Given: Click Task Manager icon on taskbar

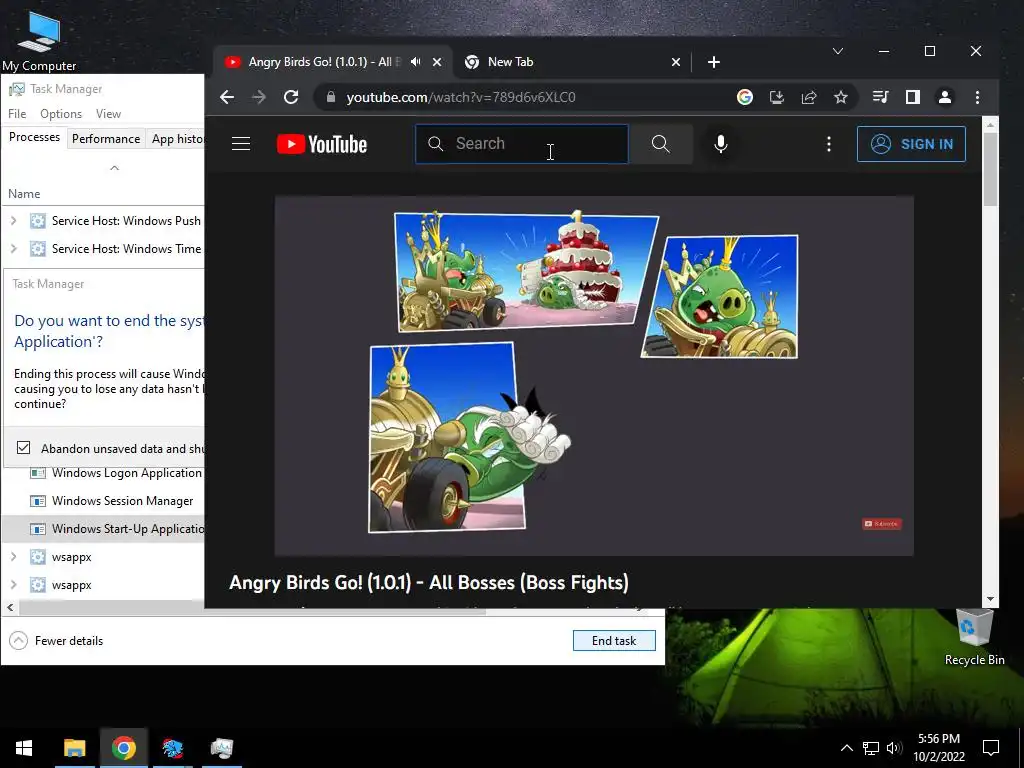Looking at the screenshot, I should pyautogui.click(x=222, y=748).
